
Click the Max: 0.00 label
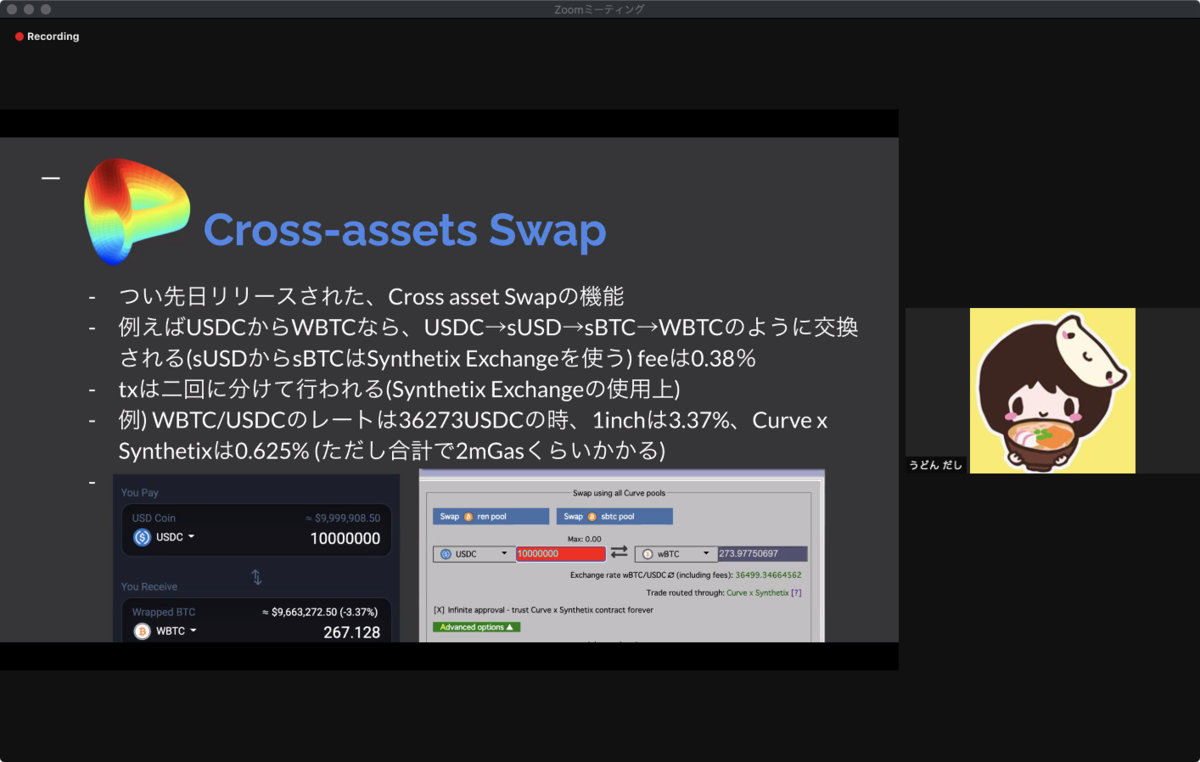(584, 539)
